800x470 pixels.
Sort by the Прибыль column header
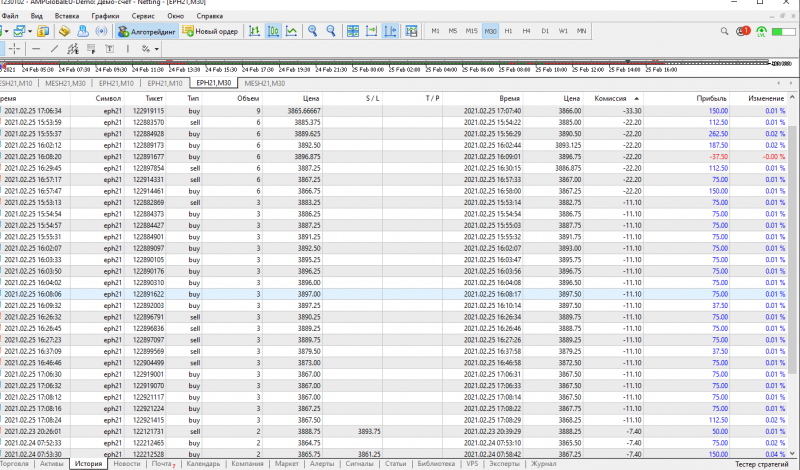[x=711, y=99]
